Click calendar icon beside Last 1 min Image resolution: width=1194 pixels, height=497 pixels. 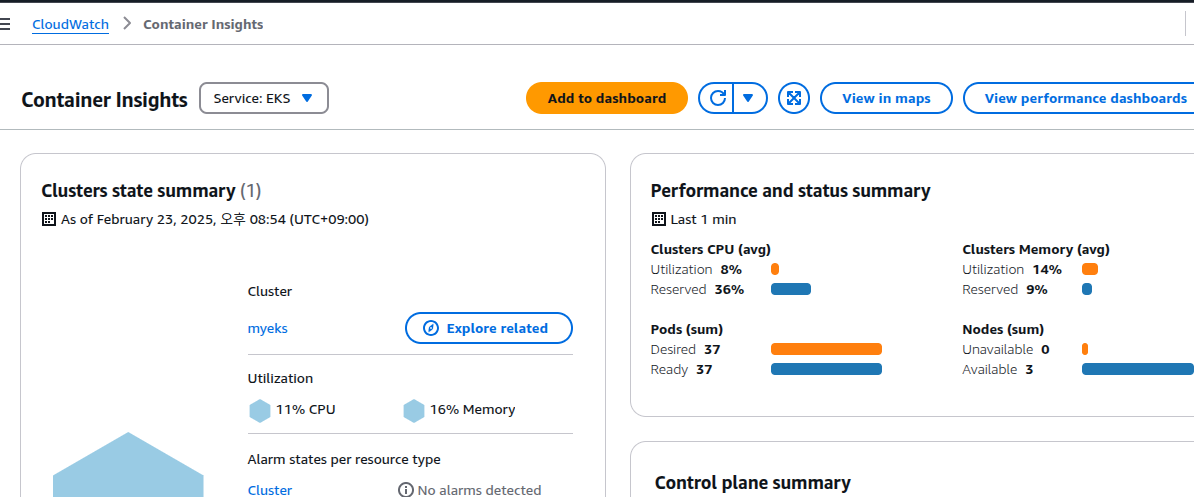(659, 219)
